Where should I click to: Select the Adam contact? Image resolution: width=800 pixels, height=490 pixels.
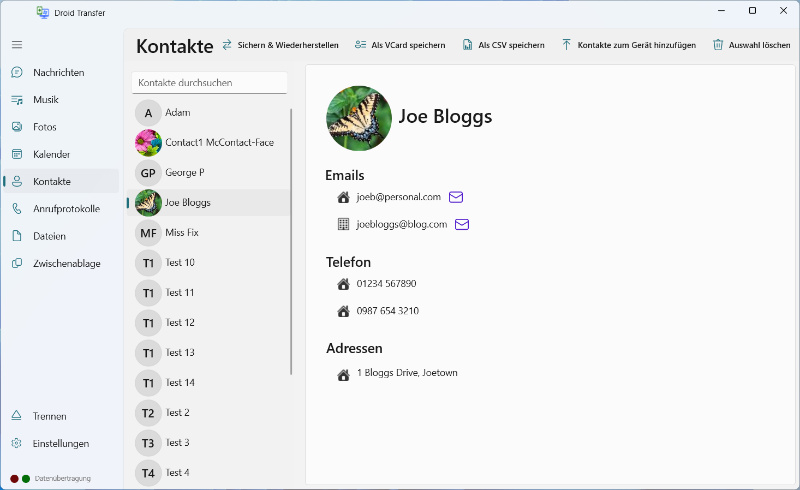(208, 113)
